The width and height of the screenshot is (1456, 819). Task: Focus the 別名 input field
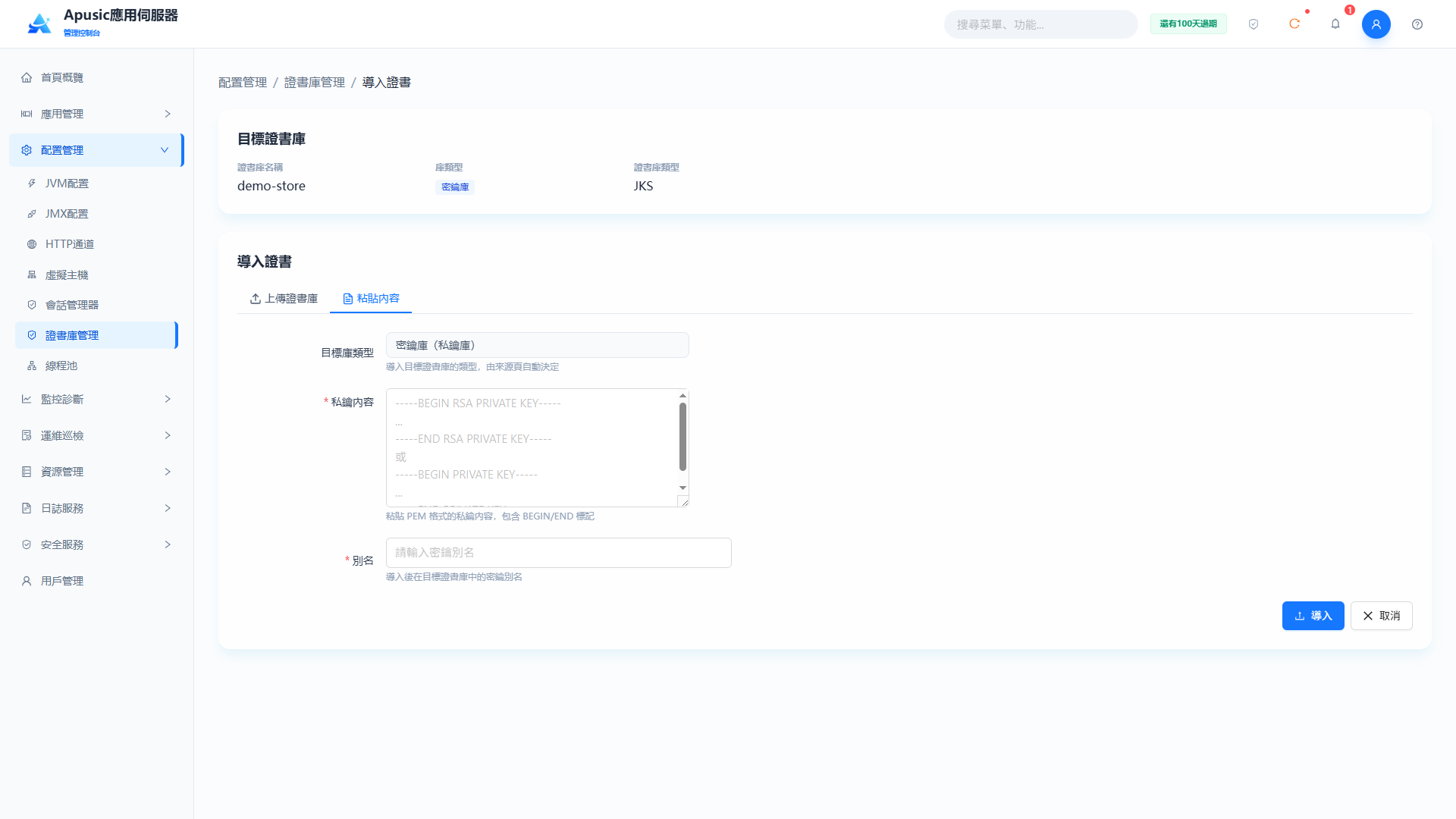pos(558,553)
